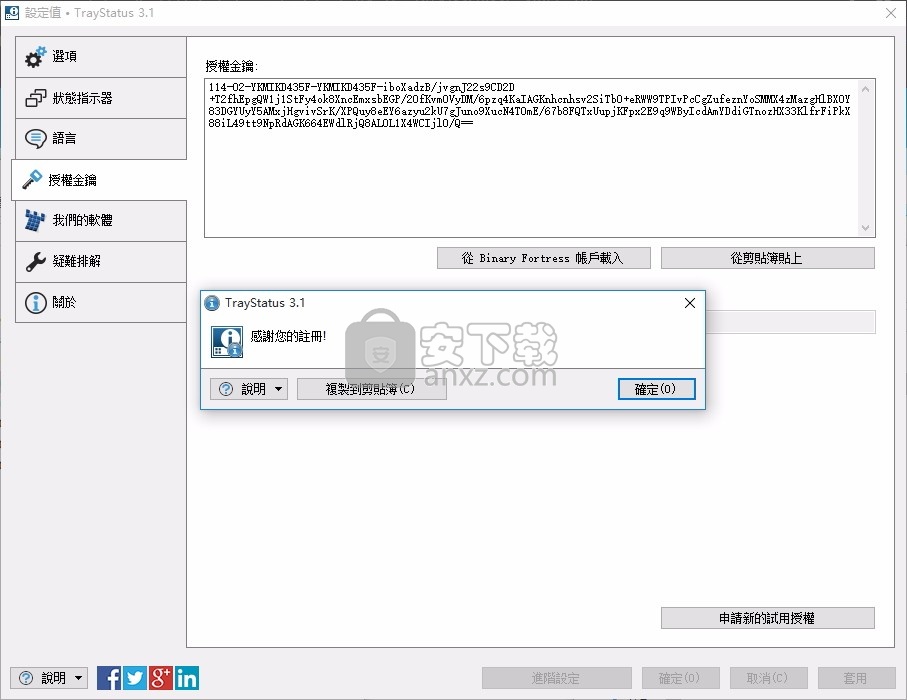Click the TrayStatus info icon in dialog

click(227, 342)
